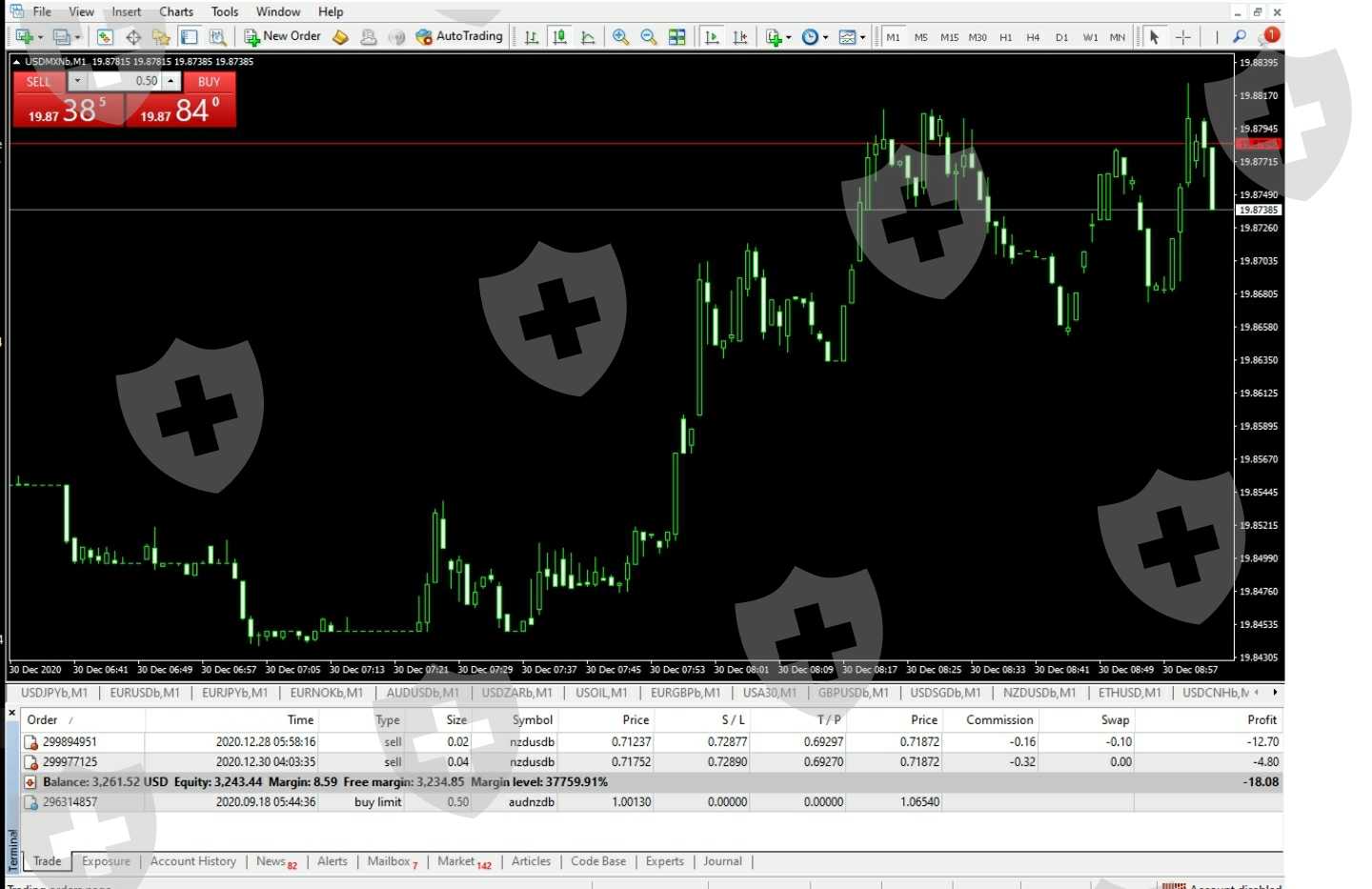Toggle the AutoTrading button
Image resolution: width=1372 pixels, height=889 pixels.
(459, 36)
